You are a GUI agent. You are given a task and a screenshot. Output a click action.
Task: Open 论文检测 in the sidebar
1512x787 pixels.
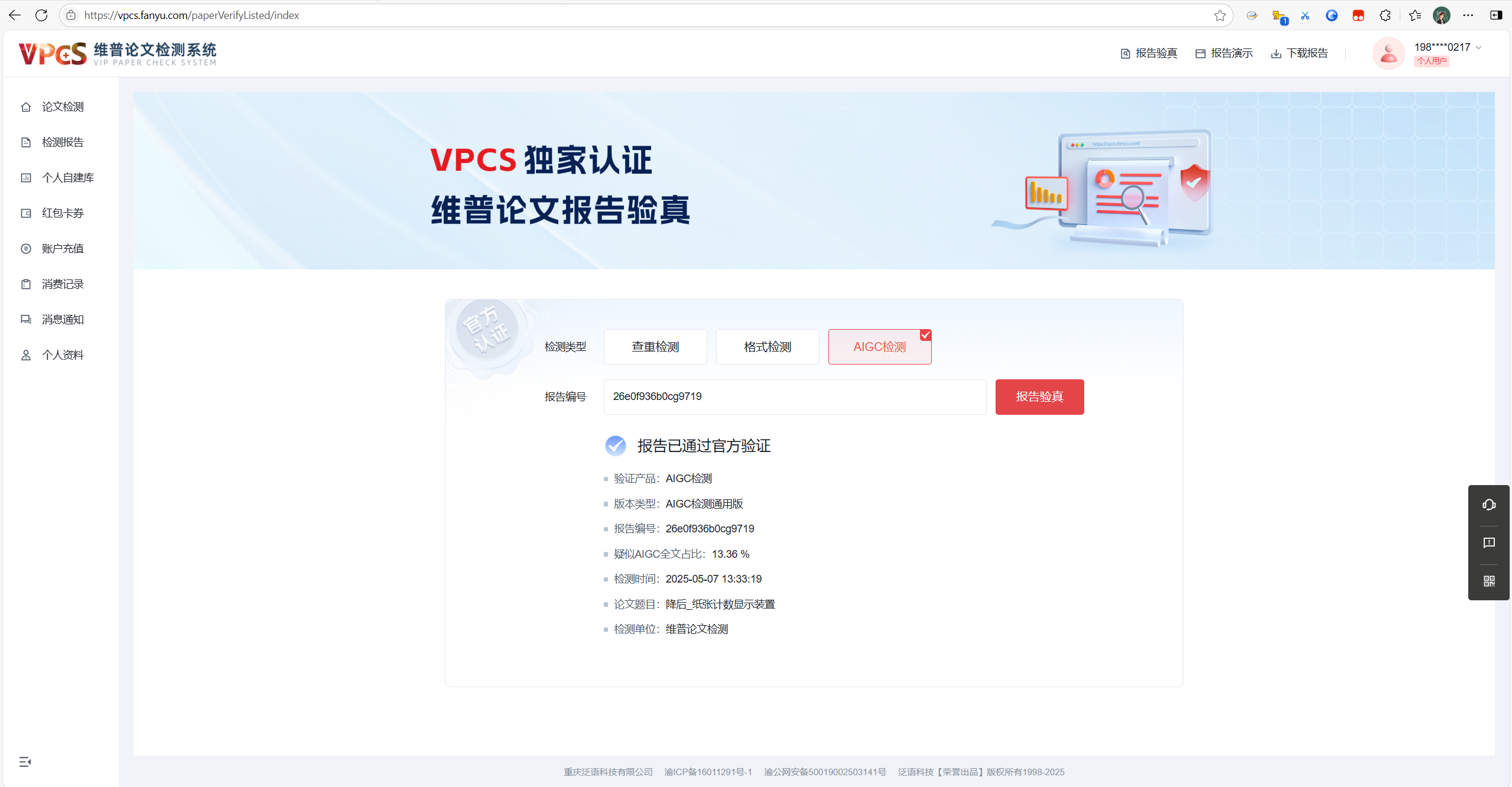63,107
